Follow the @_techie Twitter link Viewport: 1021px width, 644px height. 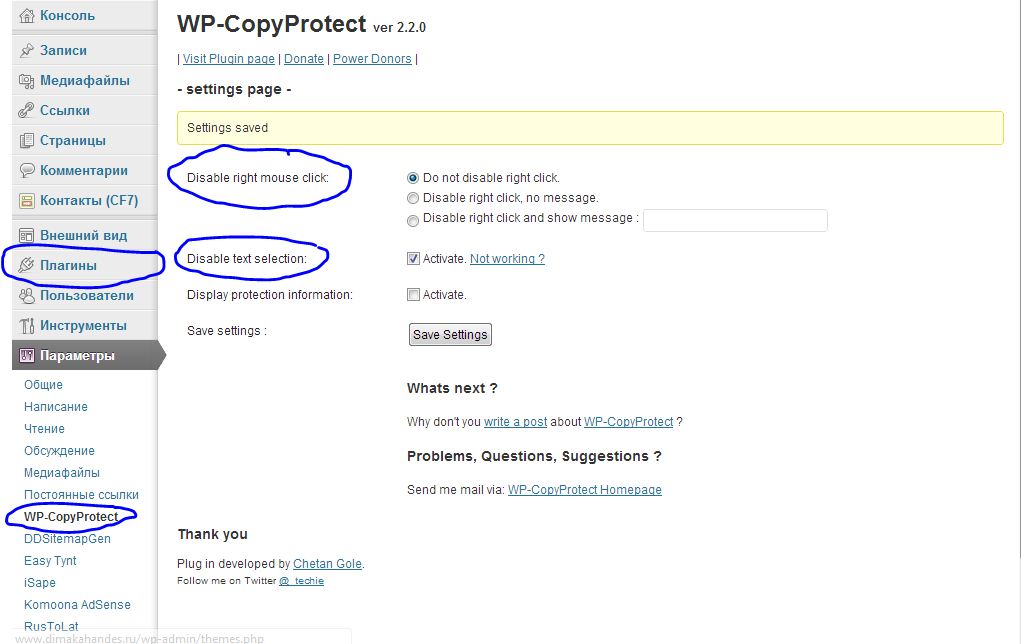tap(301, 581)
